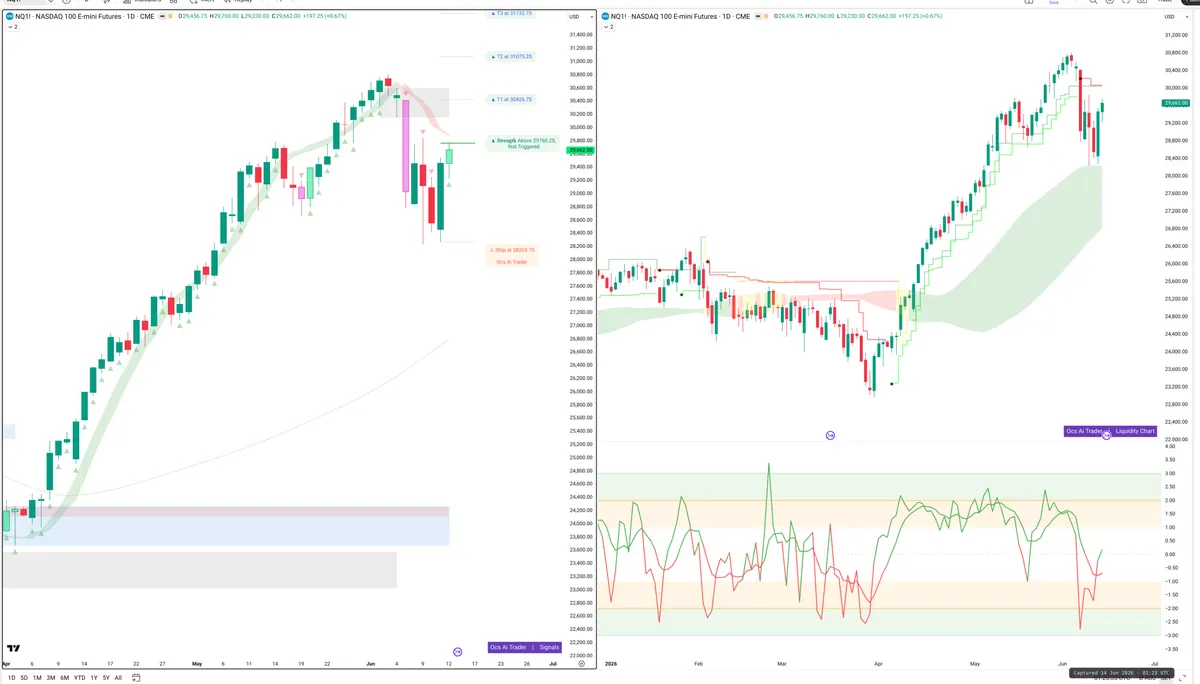
Task: Click 31,200.00 price on right chart axis
Action: click(1176, 35)
